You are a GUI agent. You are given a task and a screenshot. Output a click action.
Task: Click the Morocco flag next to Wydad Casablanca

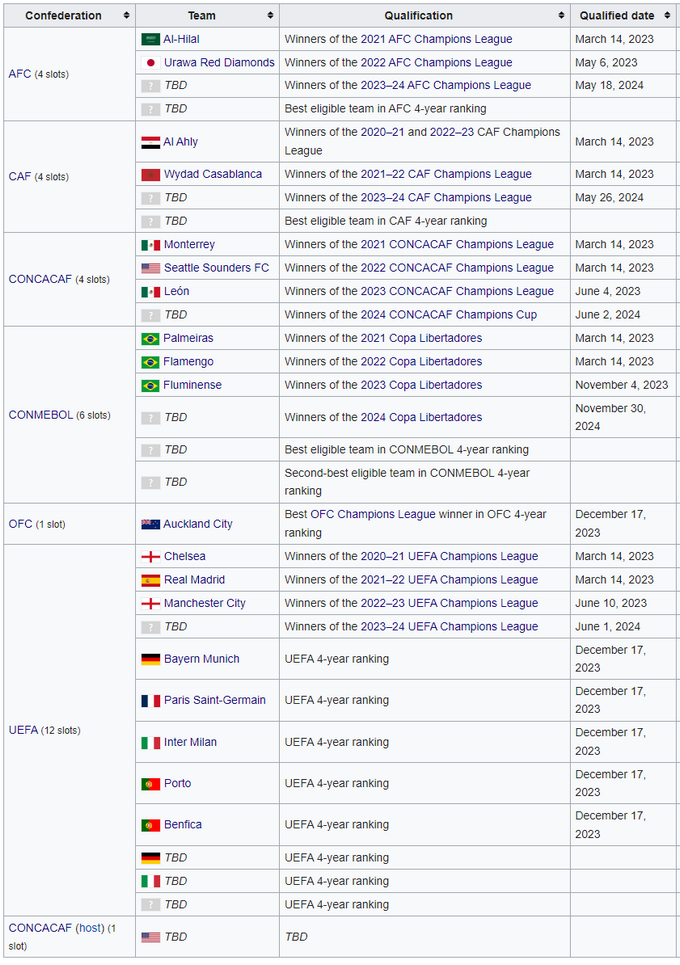[150, 174]
